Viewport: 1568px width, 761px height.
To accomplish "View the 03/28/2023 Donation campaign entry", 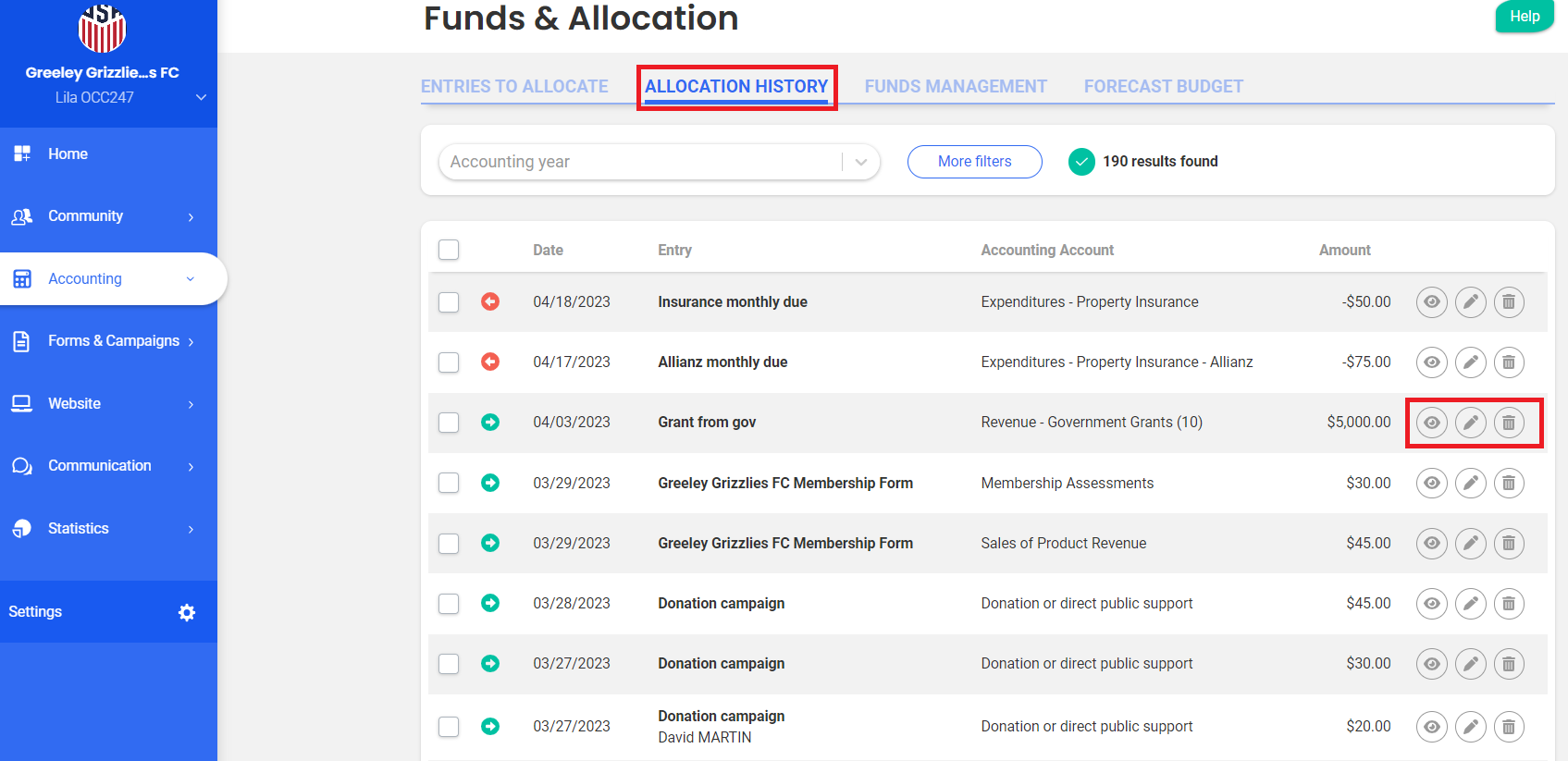I will [1431, 604].
